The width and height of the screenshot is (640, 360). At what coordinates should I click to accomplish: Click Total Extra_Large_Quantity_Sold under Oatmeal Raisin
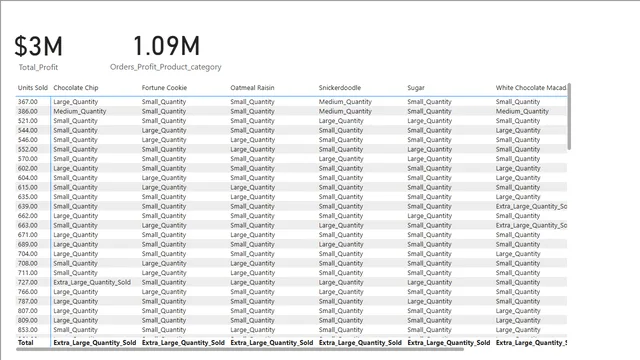(272, 343)
